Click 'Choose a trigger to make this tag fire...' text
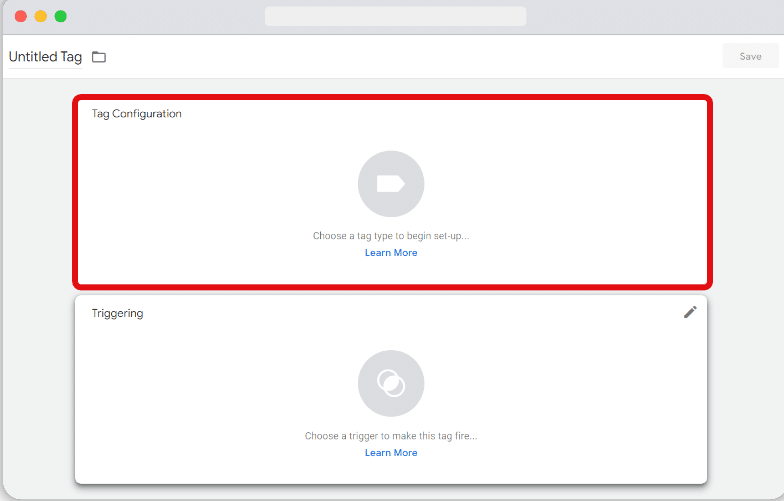The width and height of the screenshot is (784, 501). (391, 436)
